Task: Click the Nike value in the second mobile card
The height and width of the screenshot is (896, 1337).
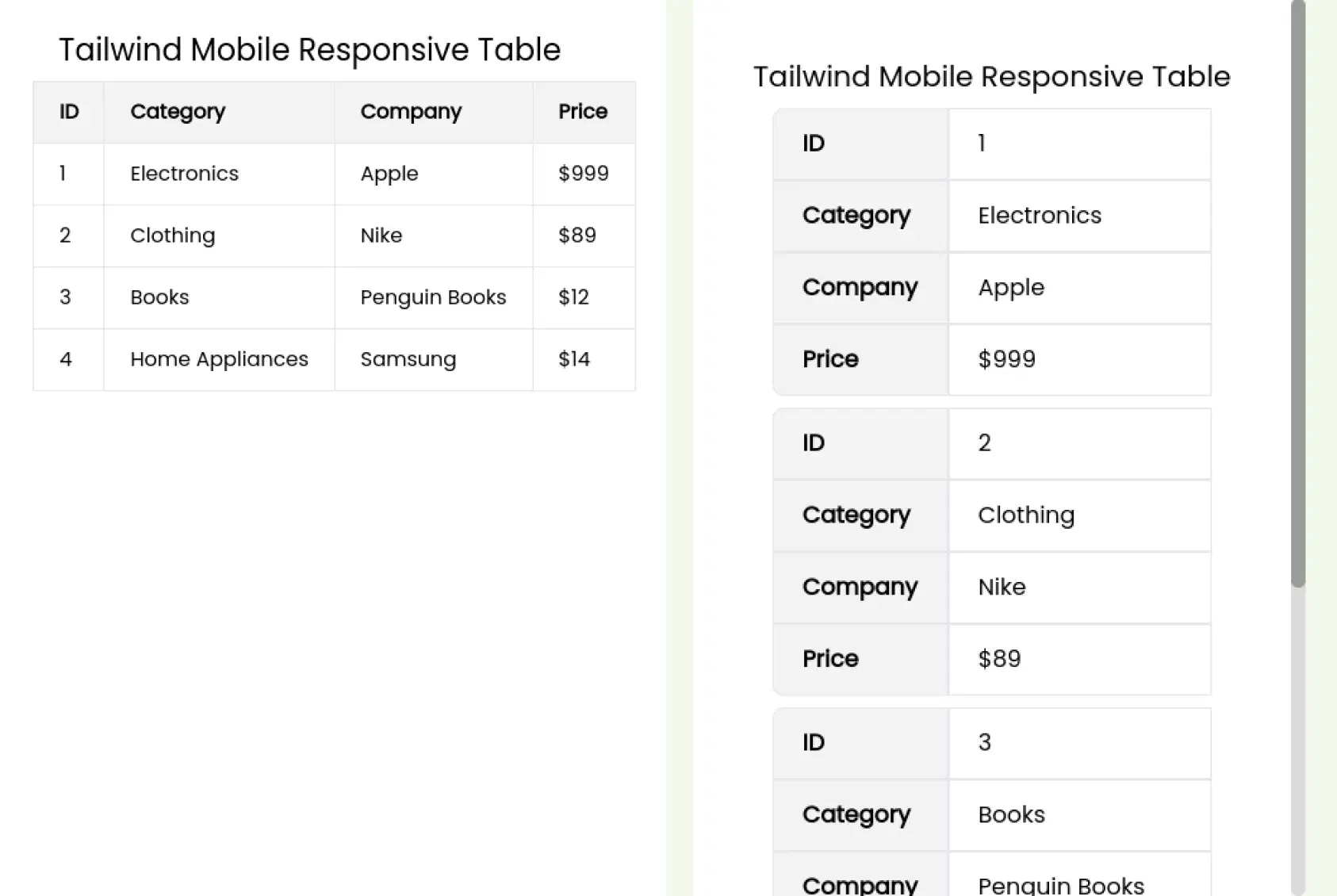Action: point(1002,587)
